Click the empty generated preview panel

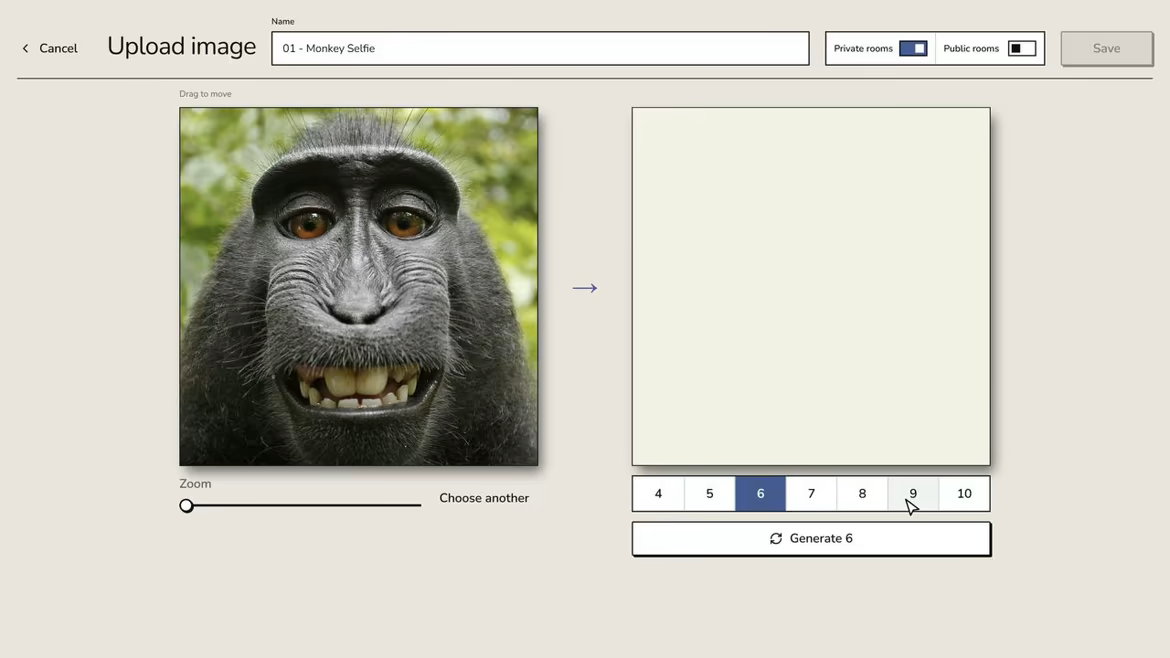(811, 286)
